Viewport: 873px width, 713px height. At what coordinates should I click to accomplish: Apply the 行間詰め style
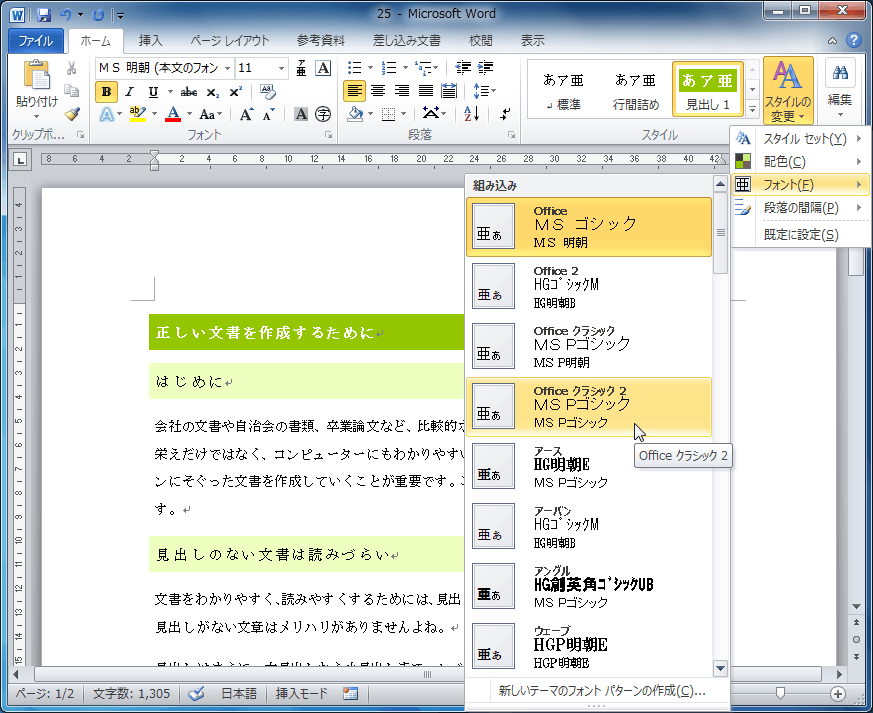[635, 91]
